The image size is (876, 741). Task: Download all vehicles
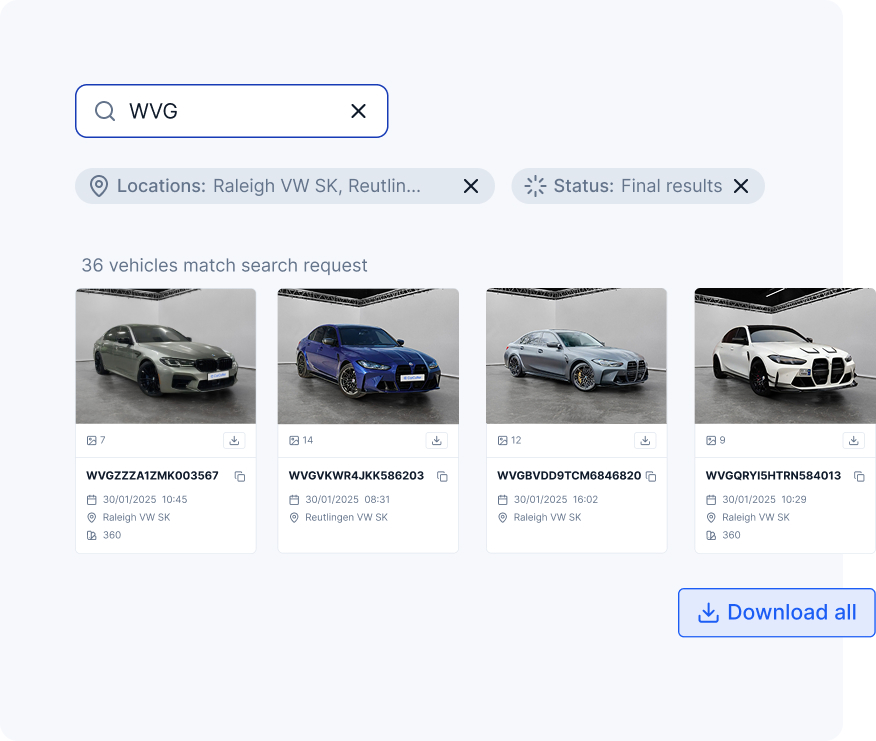click(777, 613)
